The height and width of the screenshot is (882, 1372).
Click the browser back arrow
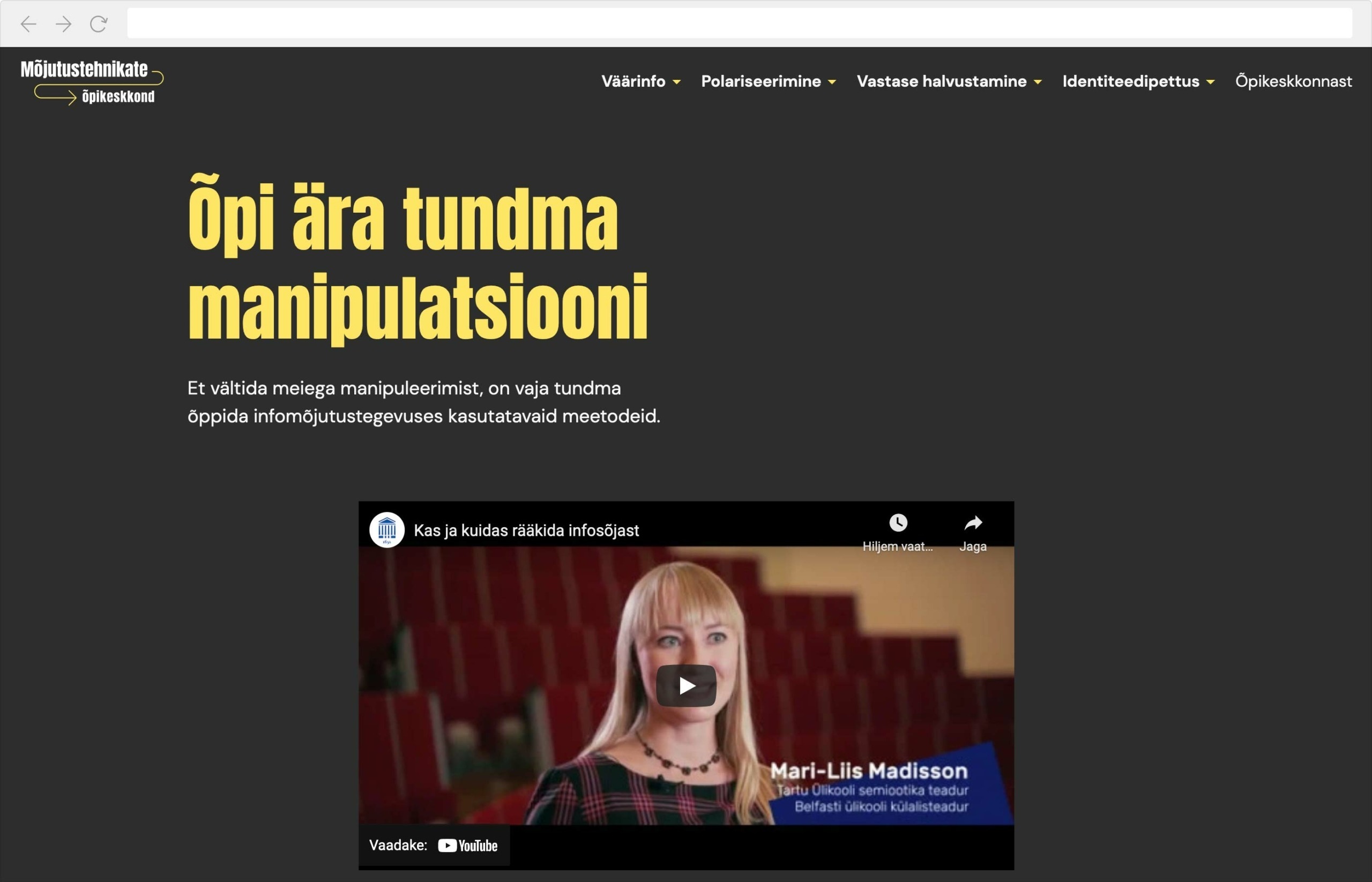28,24
